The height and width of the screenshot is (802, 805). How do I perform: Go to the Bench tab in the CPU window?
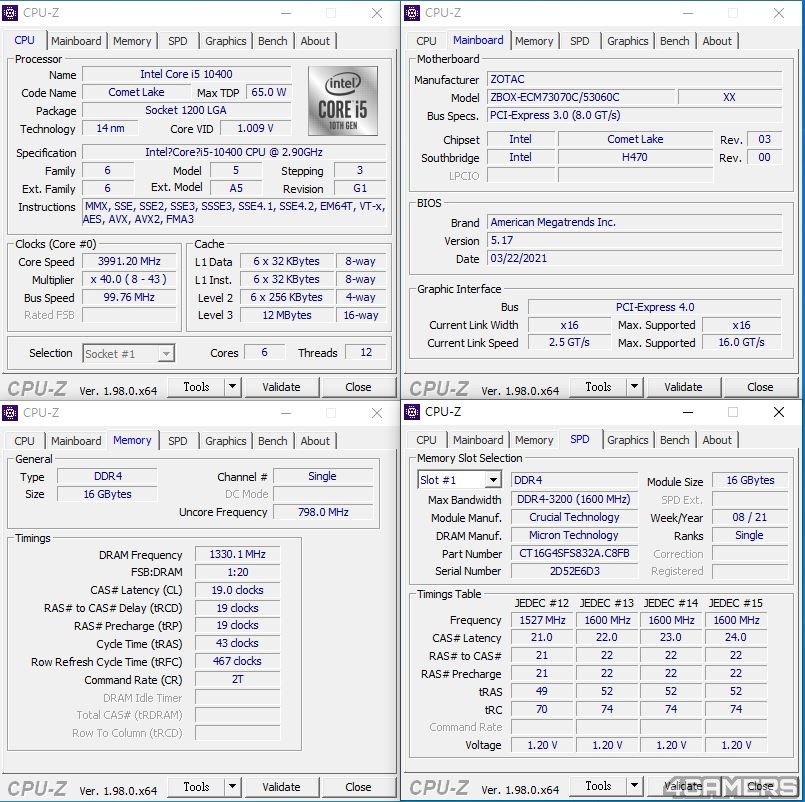pos(273,41)
